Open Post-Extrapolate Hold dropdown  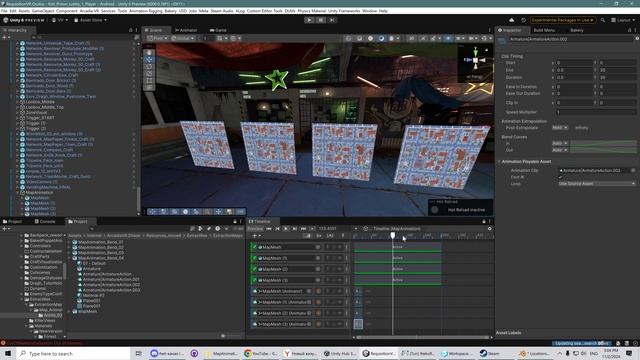click(560, 128)
